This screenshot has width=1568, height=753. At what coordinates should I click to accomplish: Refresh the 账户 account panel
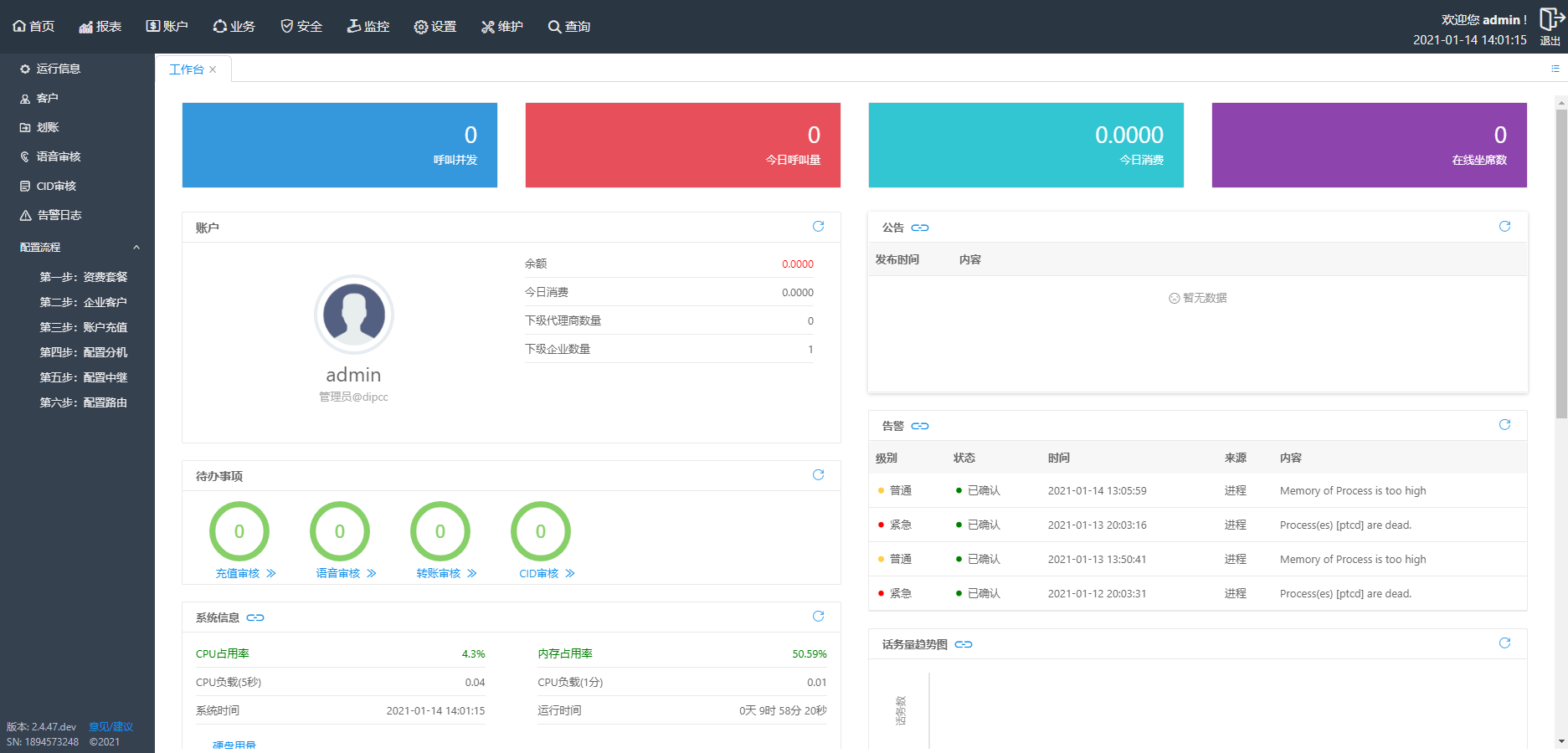tap(818, 227)
